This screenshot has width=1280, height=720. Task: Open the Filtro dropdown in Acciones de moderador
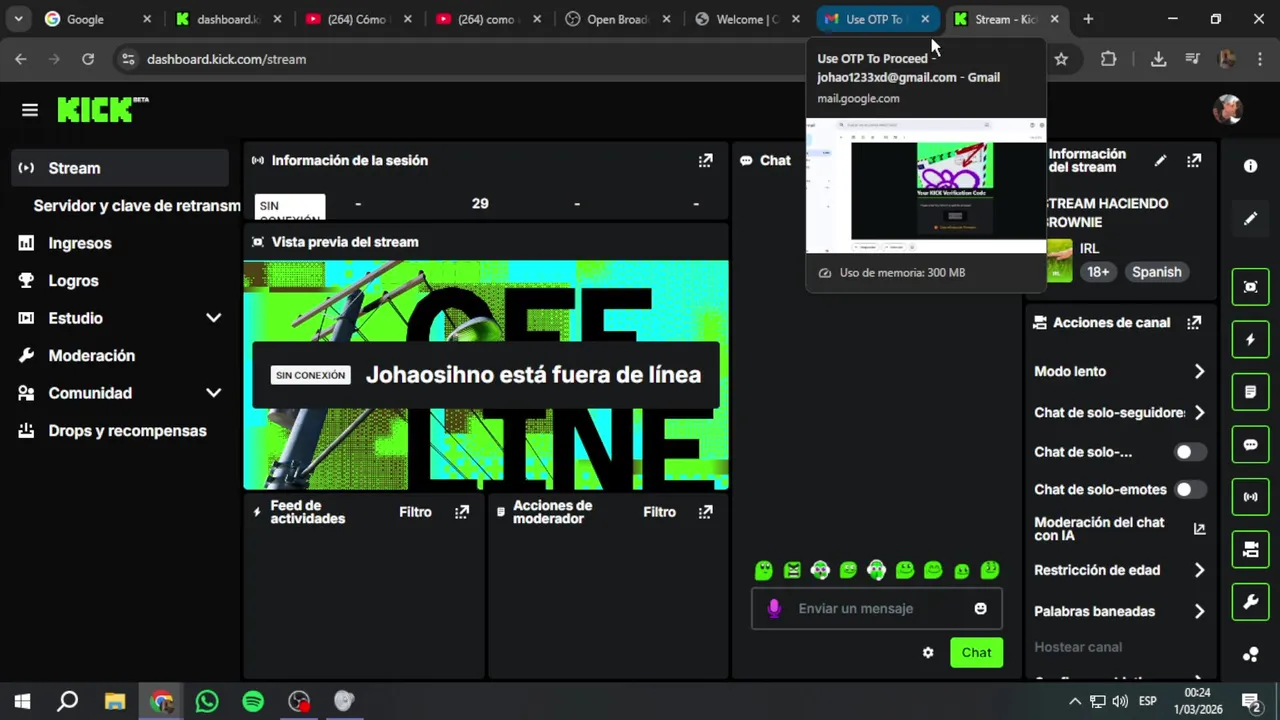click(x=659, y=512)
